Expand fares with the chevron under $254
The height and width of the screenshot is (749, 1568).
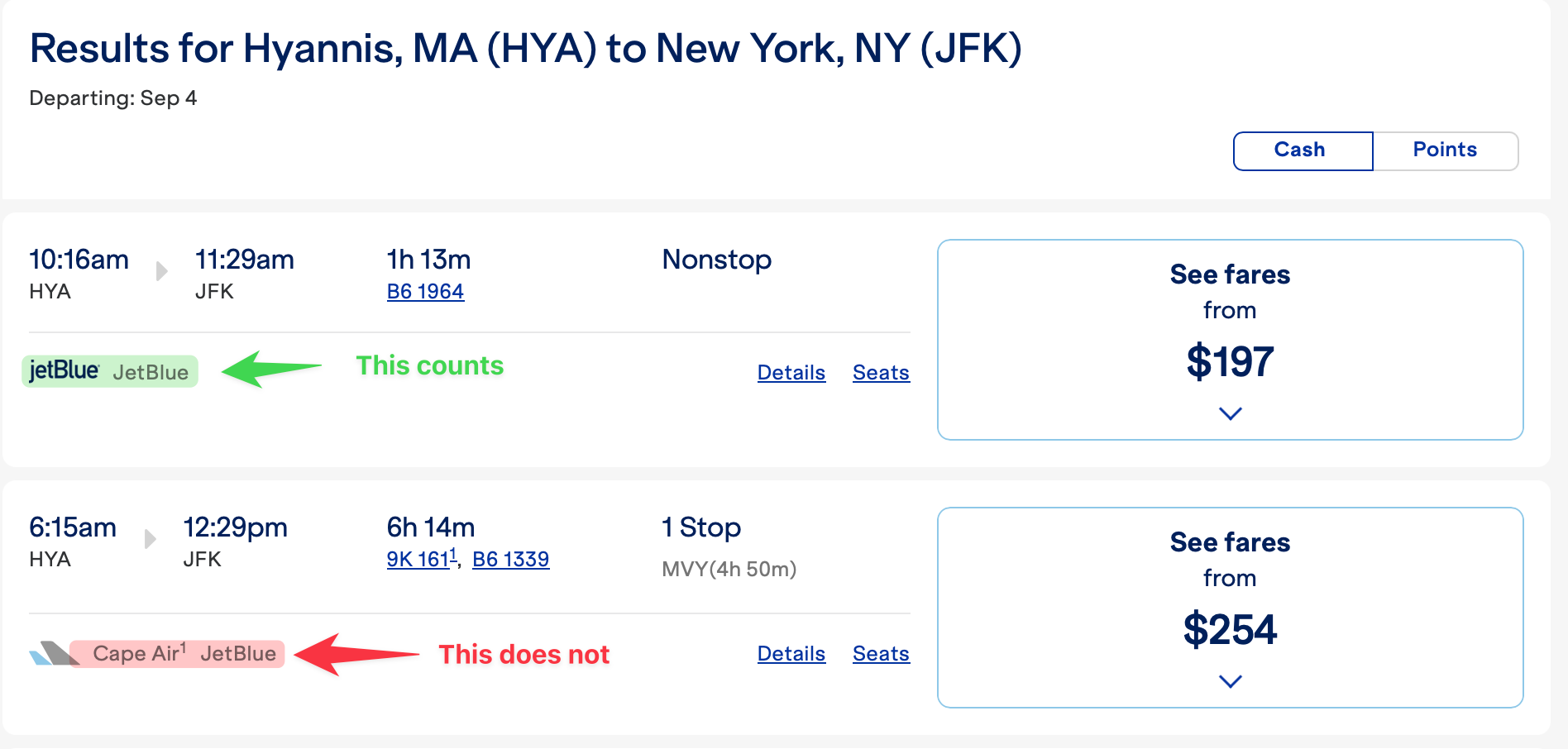pyautogui.click(x=1230, y=681)
